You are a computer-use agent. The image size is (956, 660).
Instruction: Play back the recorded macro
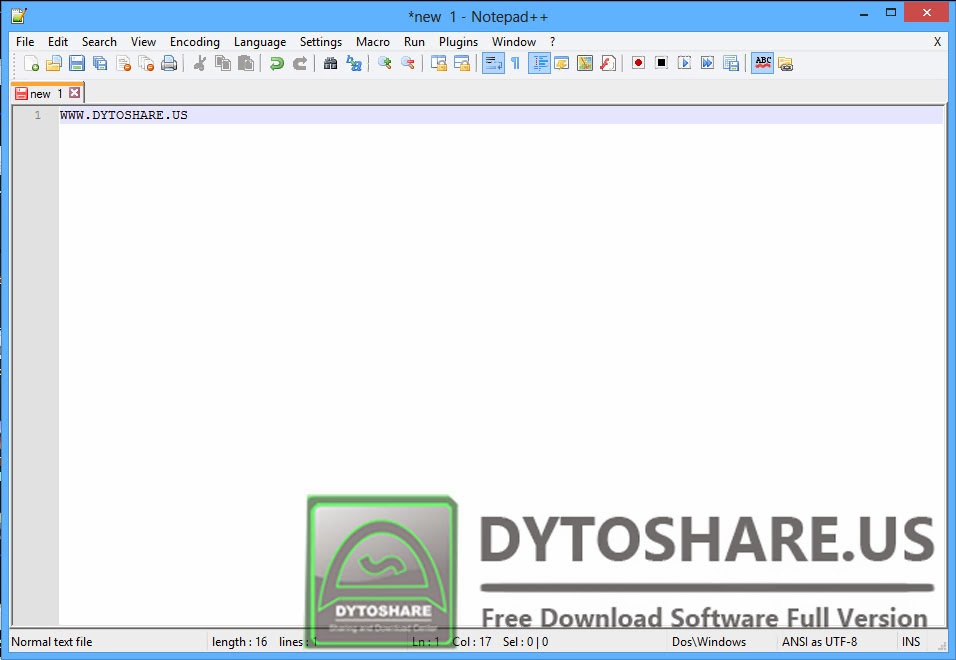pos(685,63)
